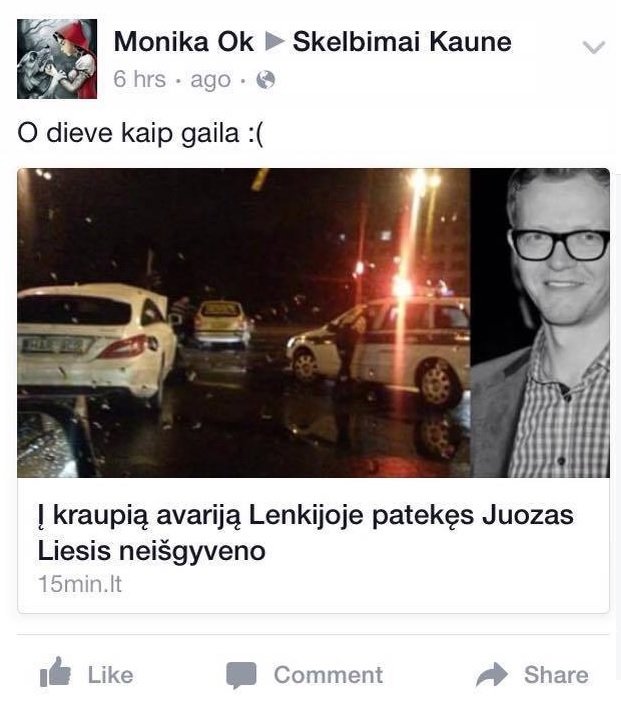Click the white Mercedes in preview photo

(x=96, y=344)
